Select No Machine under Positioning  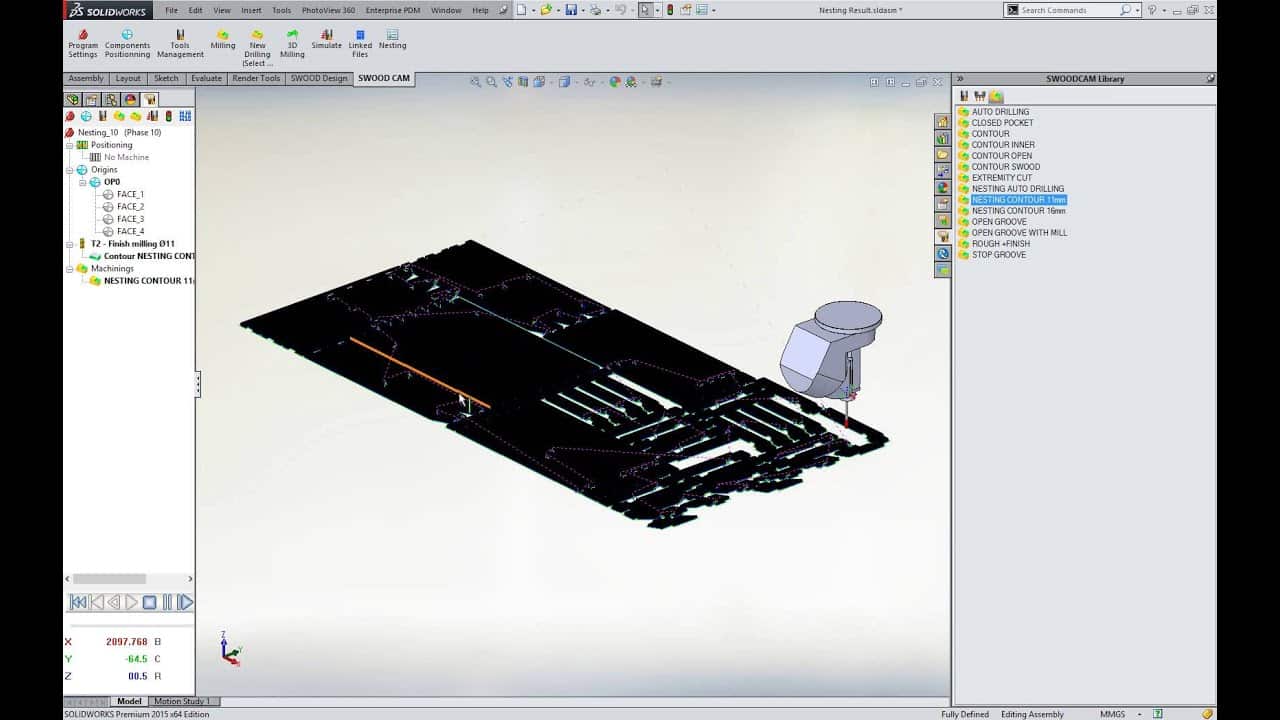(126, 157)
